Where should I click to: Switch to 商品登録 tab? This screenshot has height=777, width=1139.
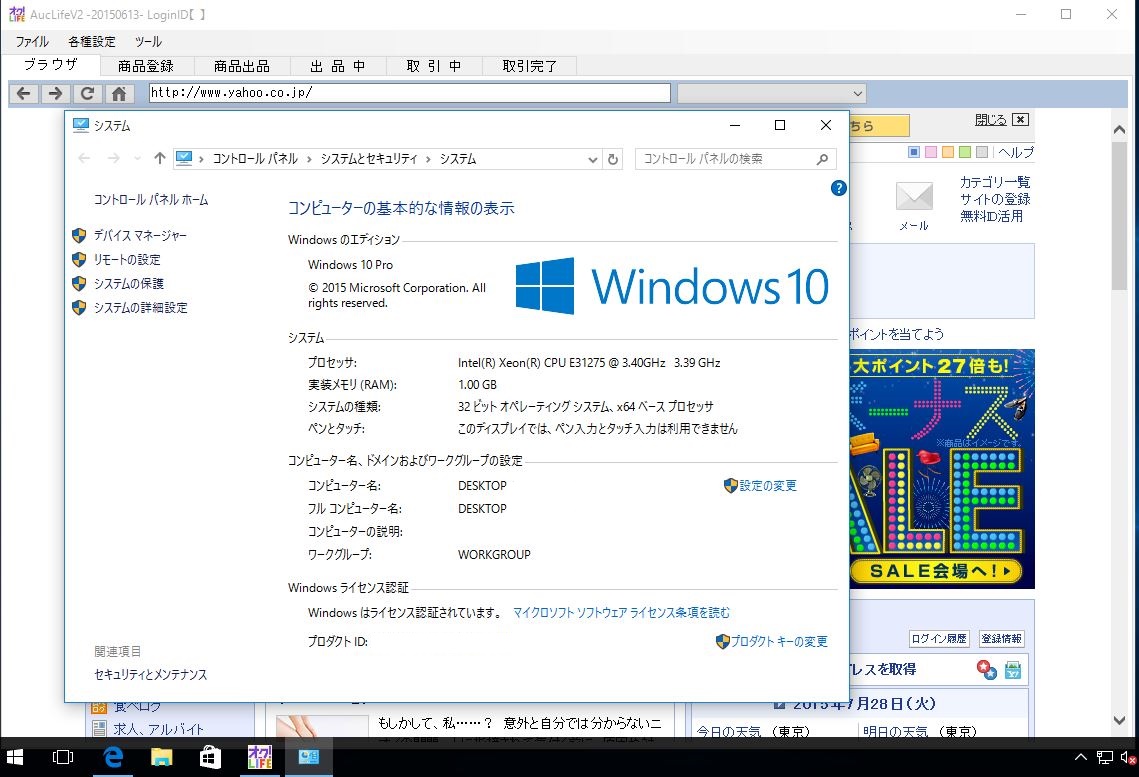click(x=146, y=66)
